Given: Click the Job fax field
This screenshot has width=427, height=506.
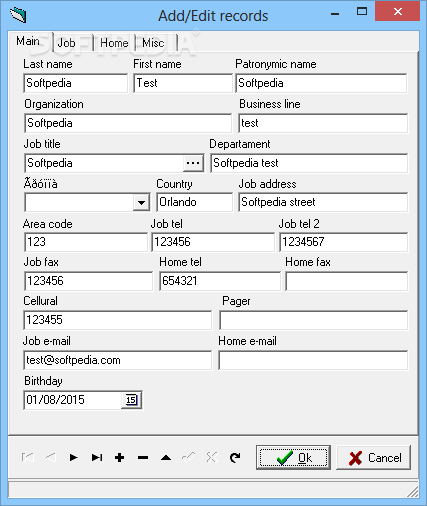Looking at the screenshot, I should [x=88, y=281].
